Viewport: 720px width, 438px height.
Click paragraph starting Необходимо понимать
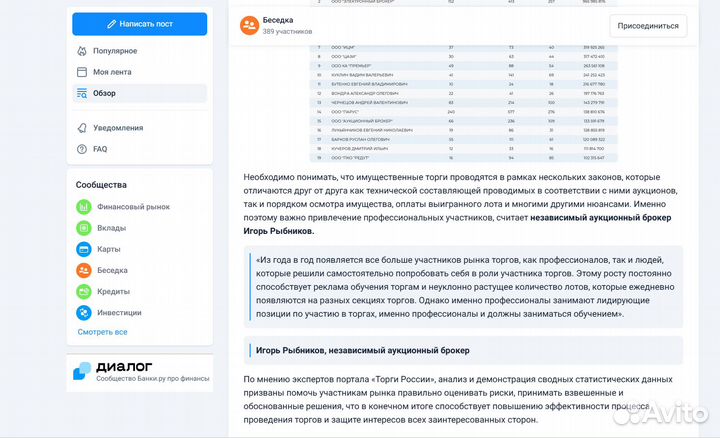click(x=461, y=204)
